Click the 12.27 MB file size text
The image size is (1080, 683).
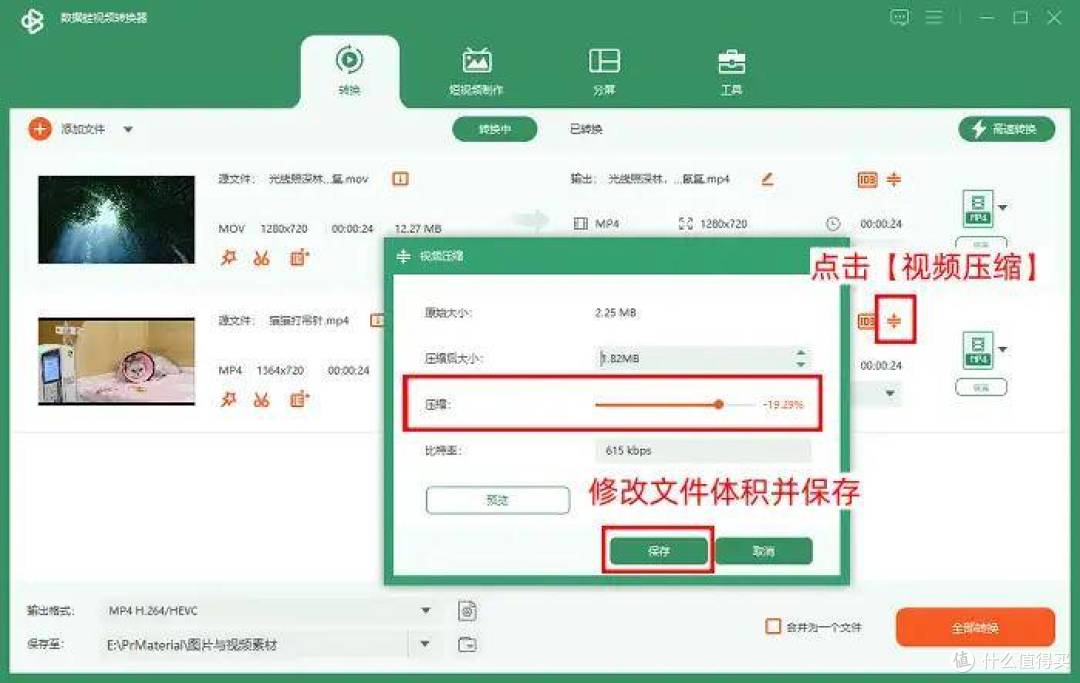coord(418,229)
